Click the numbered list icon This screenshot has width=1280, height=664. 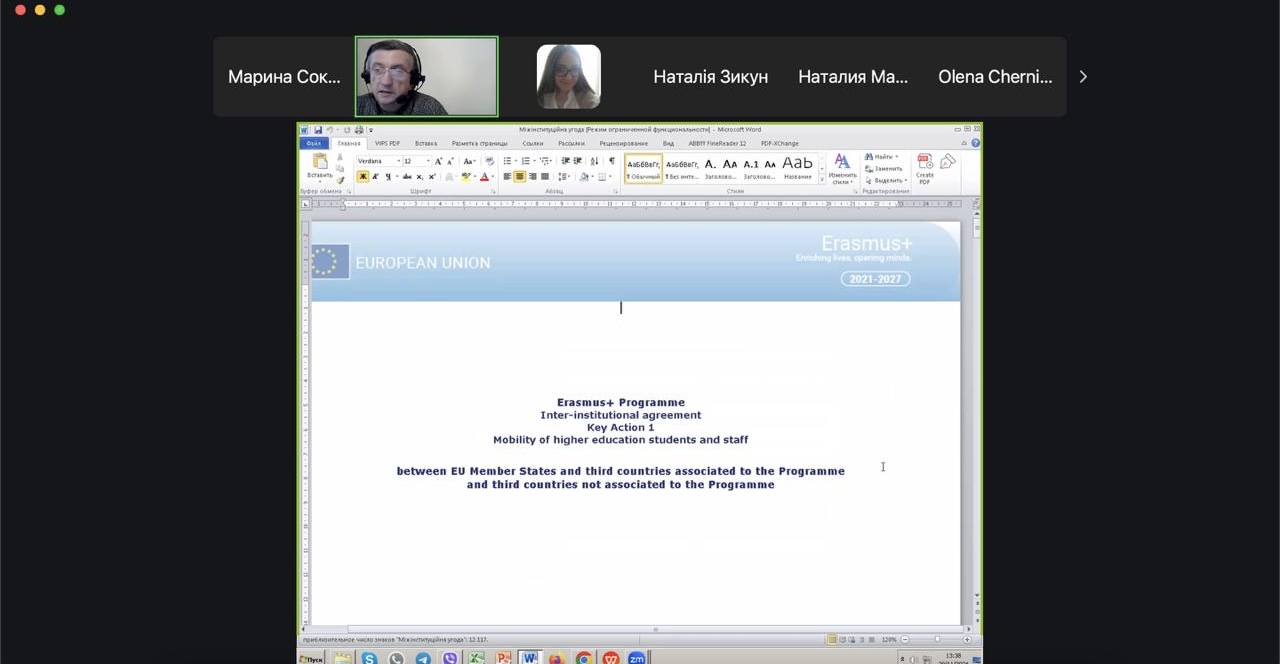pos(525,161)
